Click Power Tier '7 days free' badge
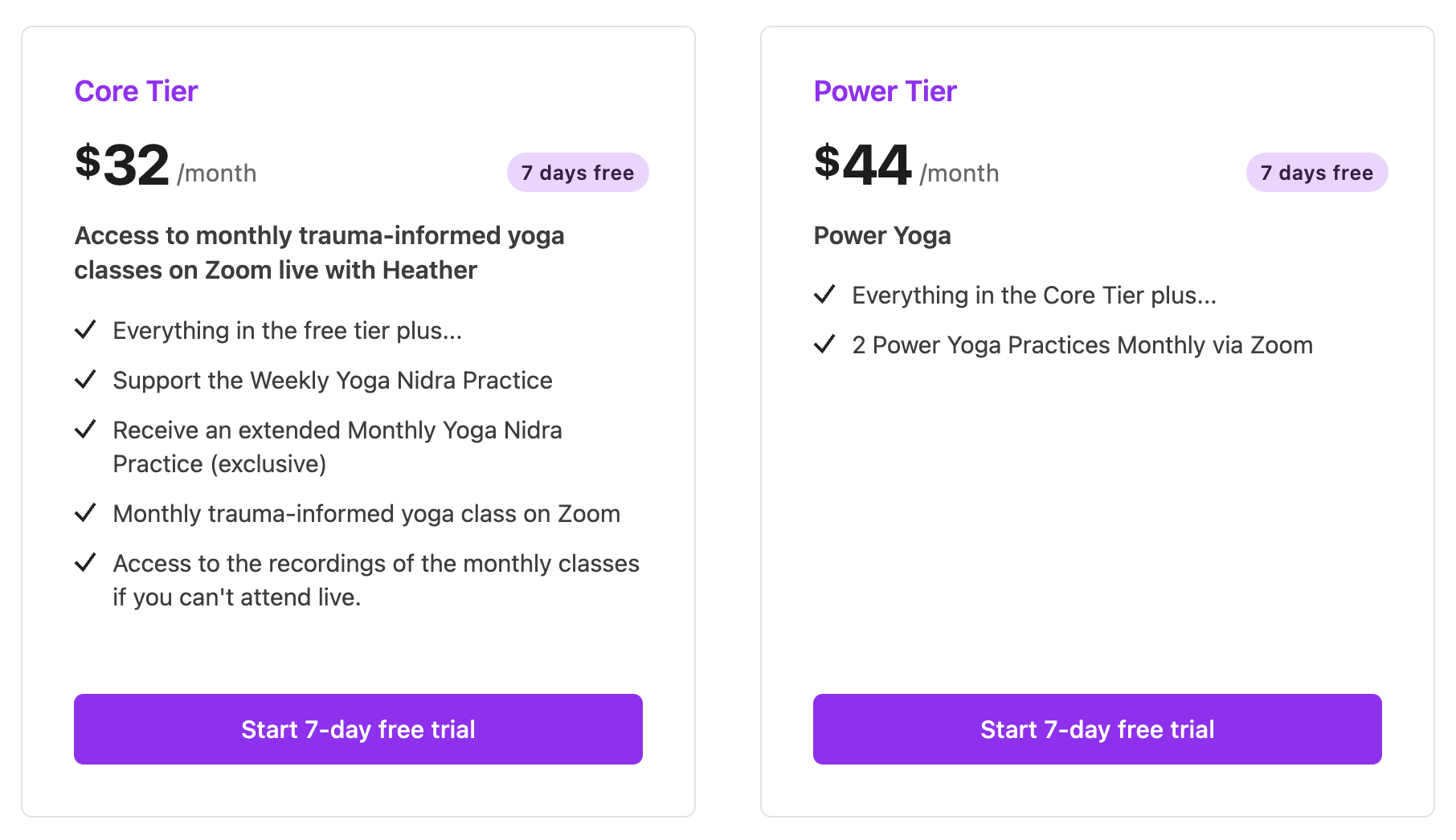 1317,173
